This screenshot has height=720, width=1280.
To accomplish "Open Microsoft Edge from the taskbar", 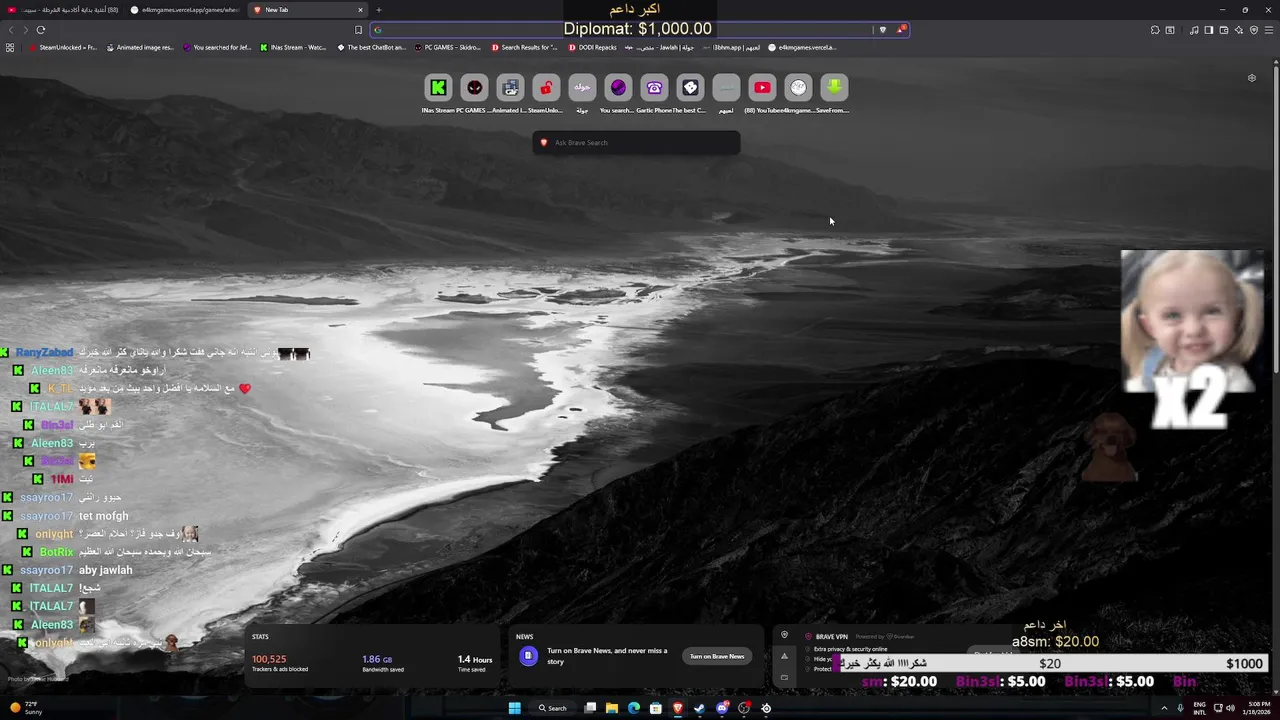I will (x=634, y=708).
